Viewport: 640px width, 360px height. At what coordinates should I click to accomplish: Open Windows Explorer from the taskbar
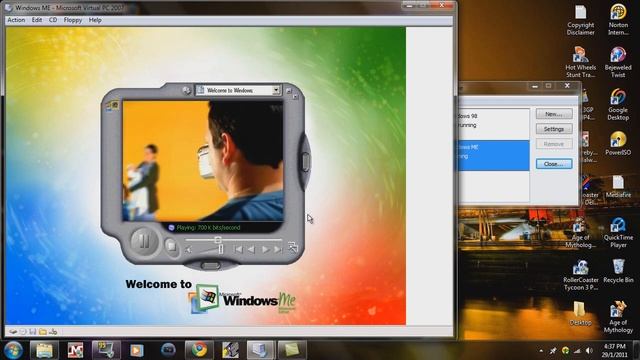tap(44, 350)
